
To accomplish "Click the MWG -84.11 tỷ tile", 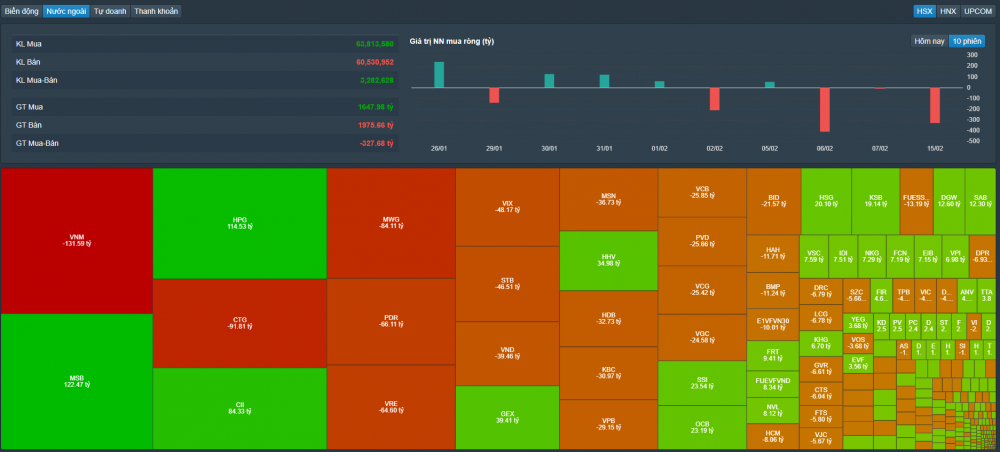I will coord(391,223).
